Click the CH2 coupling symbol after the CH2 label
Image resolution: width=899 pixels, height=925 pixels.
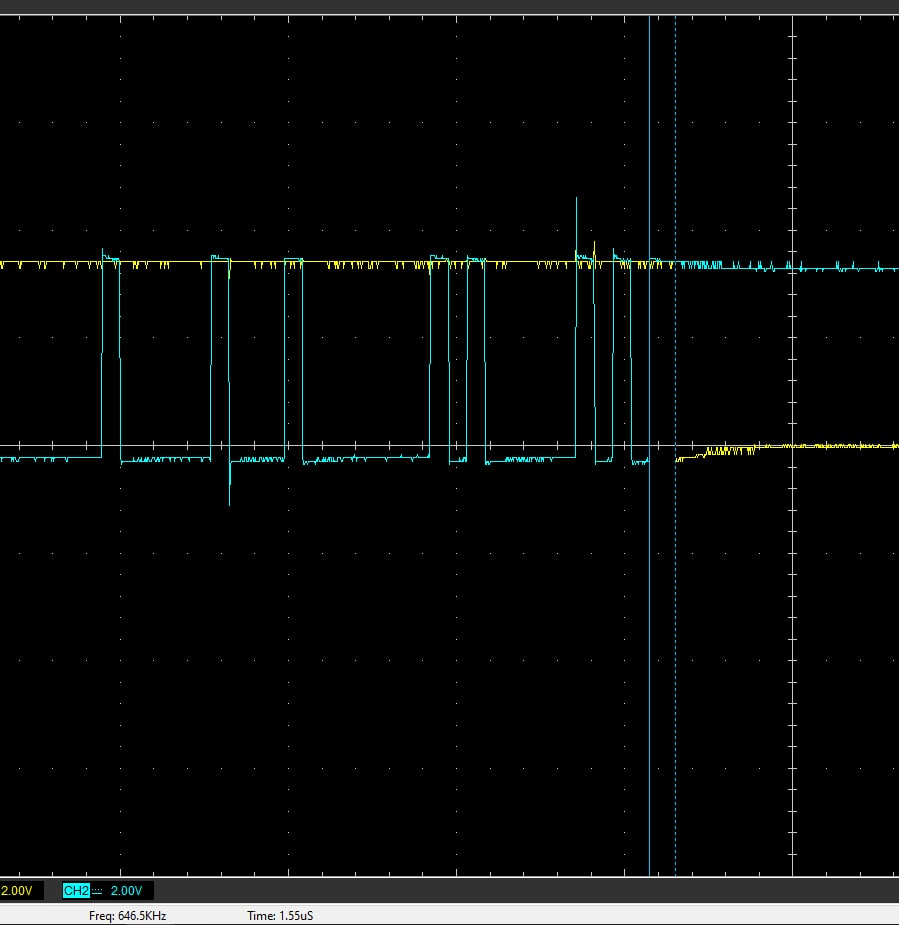pyautogui.click(x=97, y=891)
